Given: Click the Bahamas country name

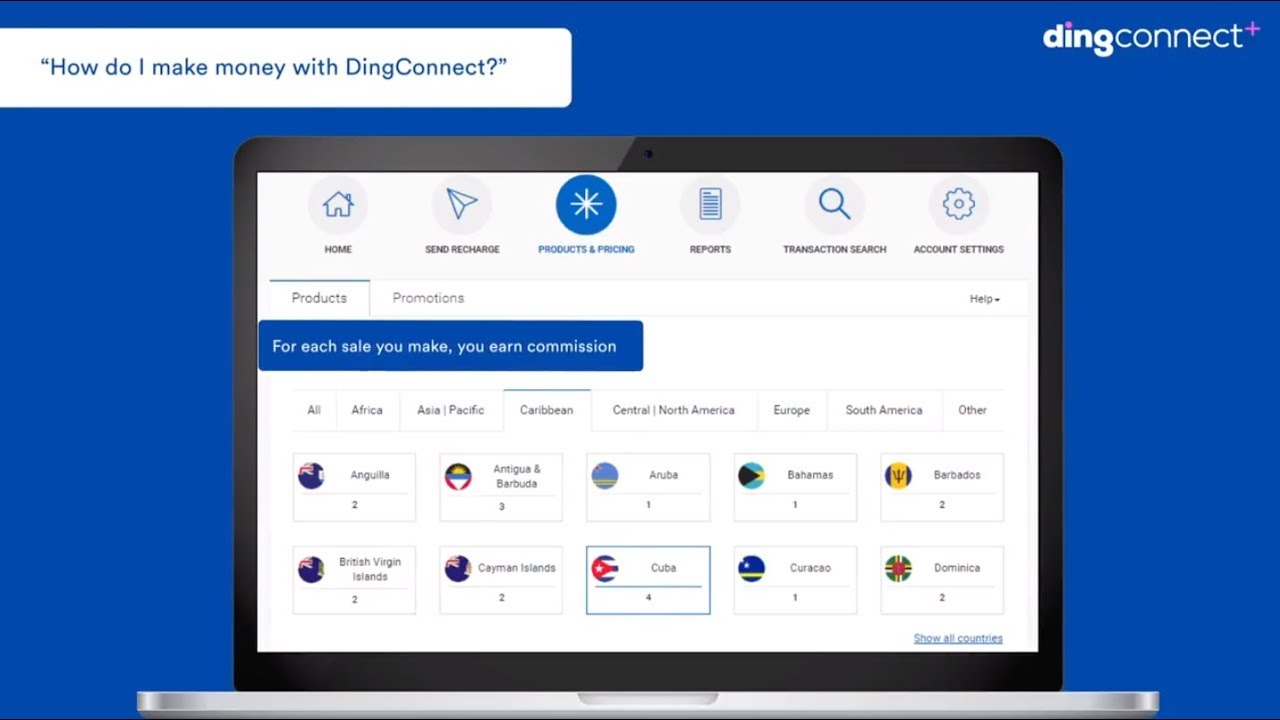Looking at the screenshot, I should pyautogui.click(x=810, y=476).
